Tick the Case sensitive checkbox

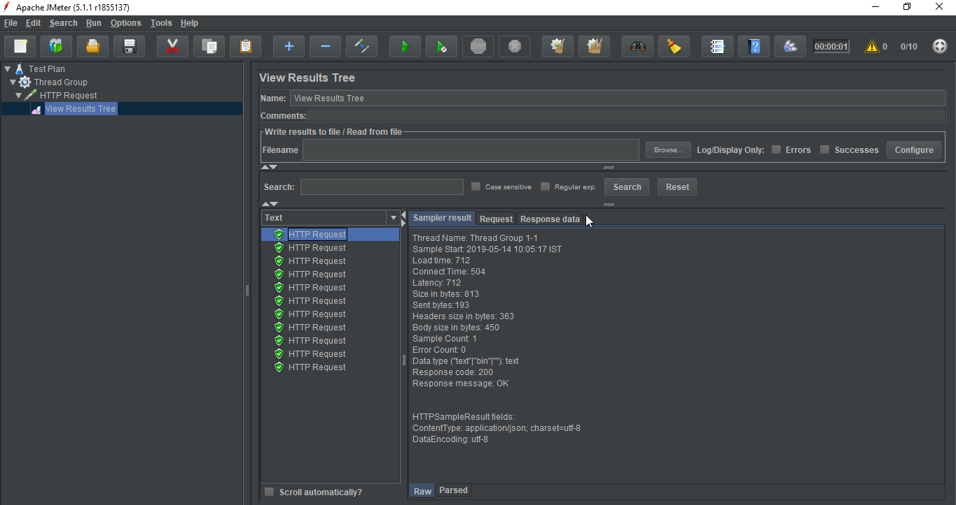click(476, 187)
